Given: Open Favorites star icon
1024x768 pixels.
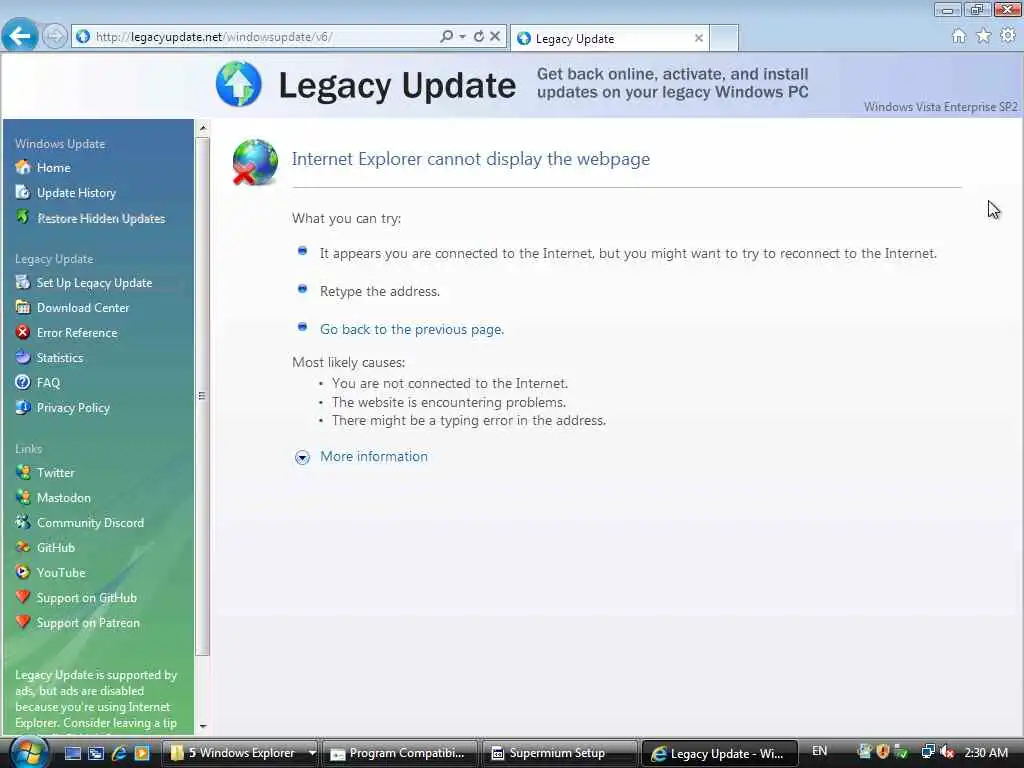Looking at the screenshot, I should [984, 36].
